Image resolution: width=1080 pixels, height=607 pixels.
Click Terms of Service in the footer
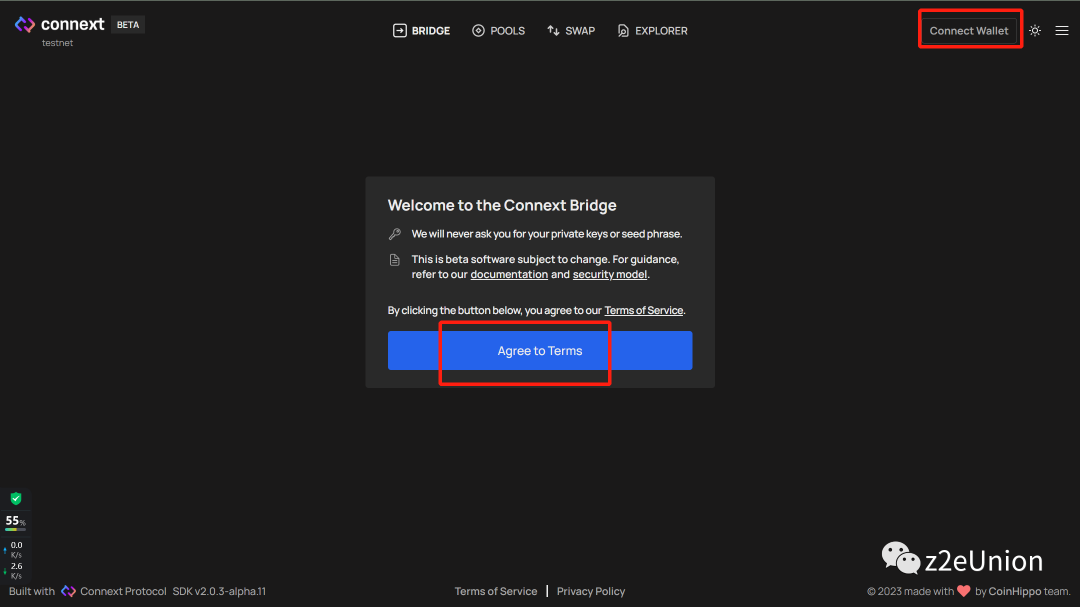[x=496, y=592]
